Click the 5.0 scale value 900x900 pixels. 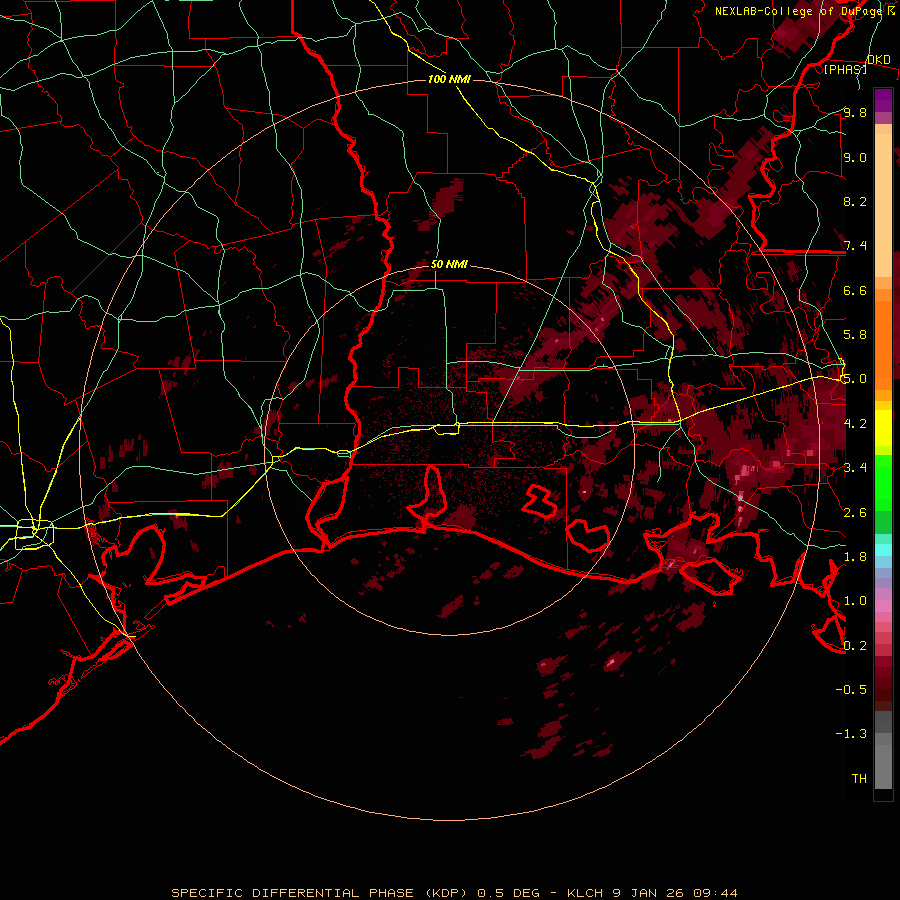855,379
